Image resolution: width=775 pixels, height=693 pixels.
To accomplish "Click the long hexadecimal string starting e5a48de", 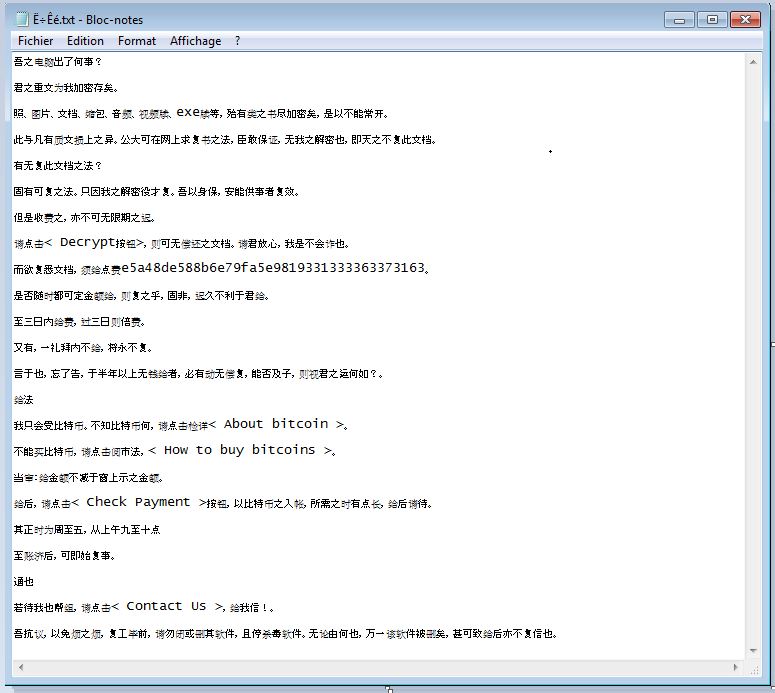I will point(273,268).
